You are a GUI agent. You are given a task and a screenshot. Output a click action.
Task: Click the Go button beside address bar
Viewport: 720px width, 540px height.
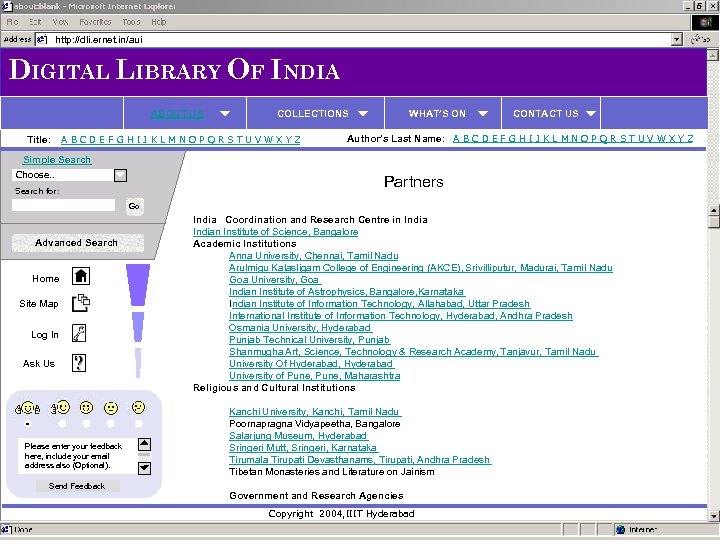(x=701, y=39)
